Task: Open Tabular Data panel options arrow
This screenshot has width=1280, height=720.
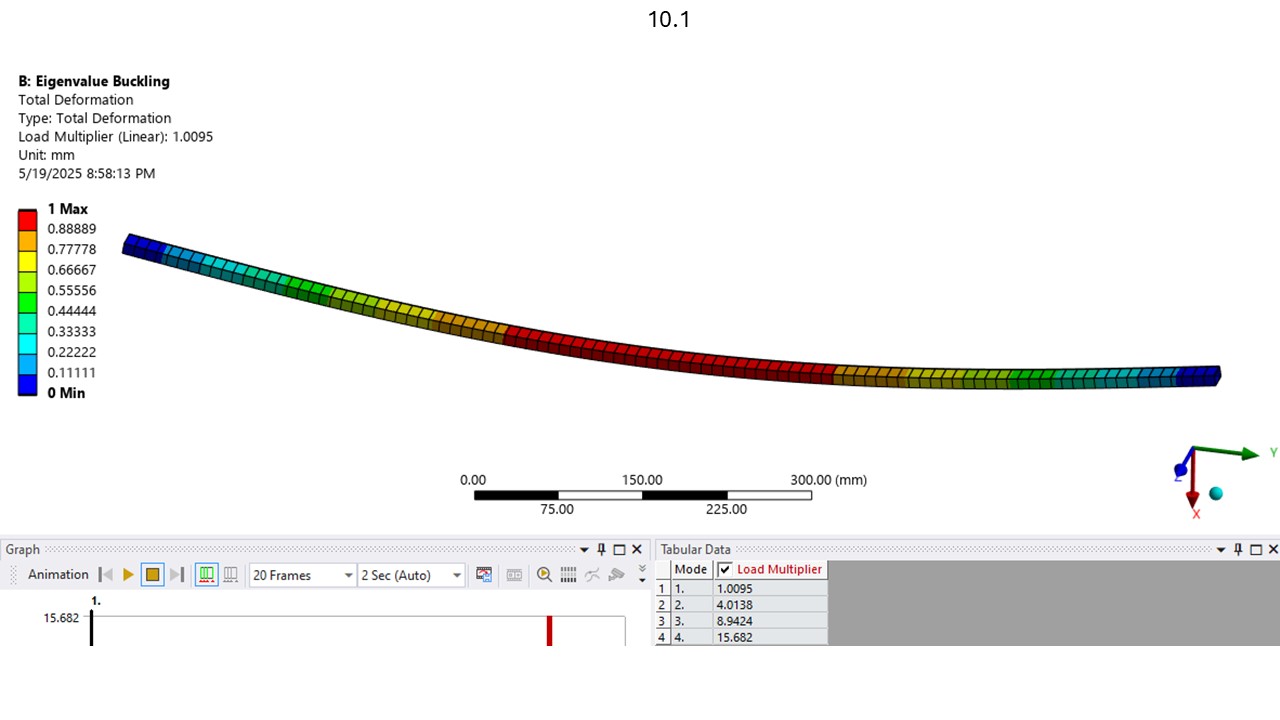Action: click(x=1221, y=550)
